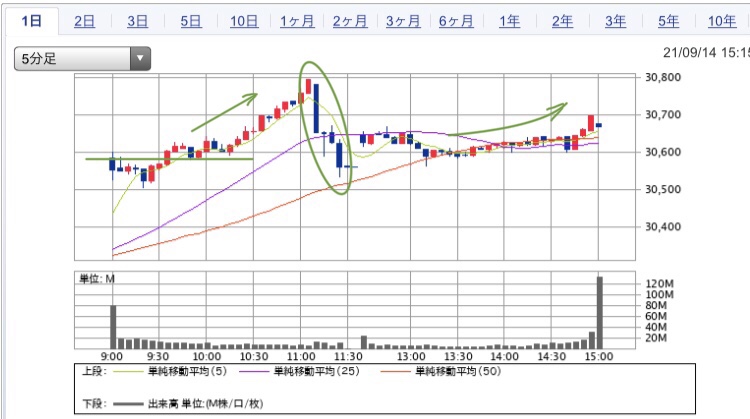The width and height of the screenshot is (750, 419).
Task: View the 1年 chart range
Action: tap(509, 21)
